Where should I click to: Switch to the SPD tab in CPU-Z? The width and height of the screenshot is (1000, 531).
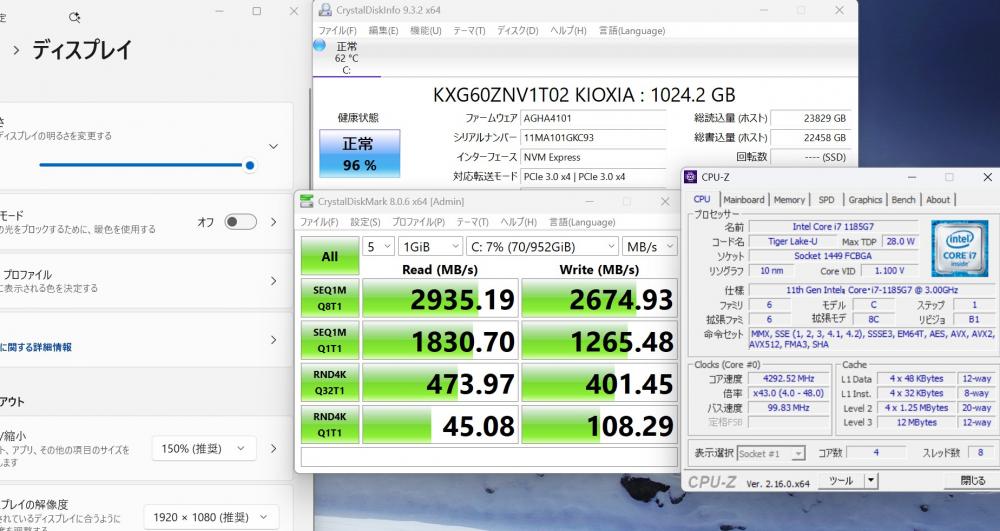tap(826, 200)
